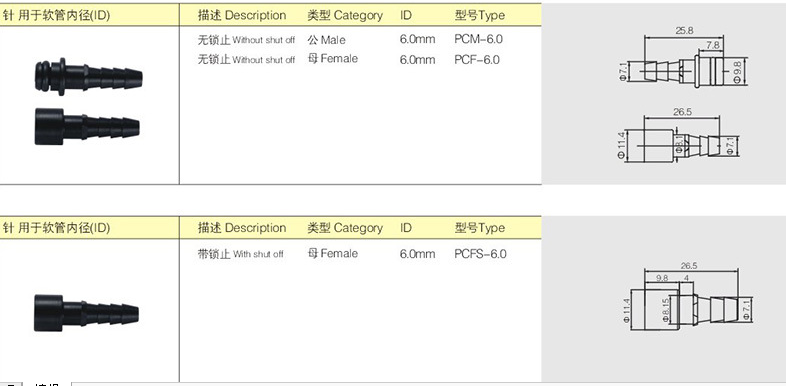Click the first table's Category header

click(x=345, y=16)
